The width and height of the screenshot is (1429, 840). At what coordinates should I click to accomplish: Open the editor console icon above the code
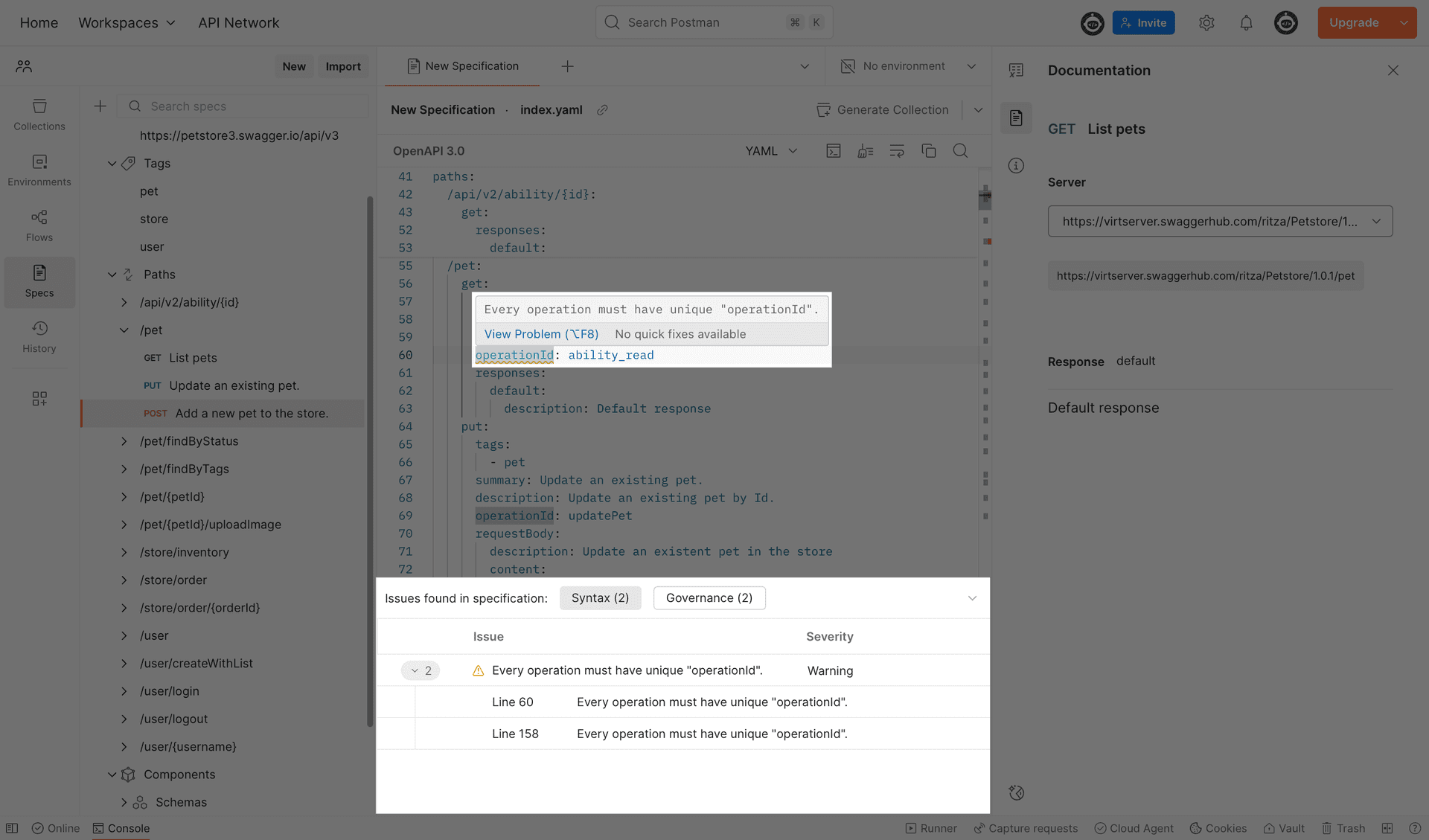[833, 150]
